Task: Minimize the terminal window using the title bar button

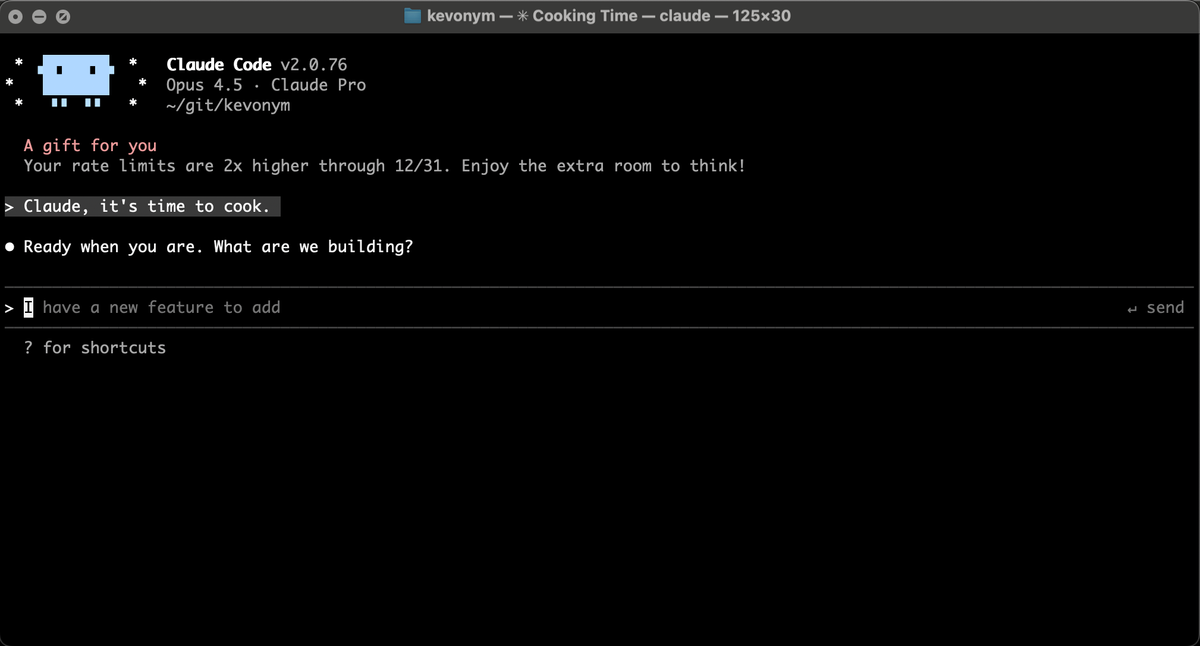Action: [40, 17]
